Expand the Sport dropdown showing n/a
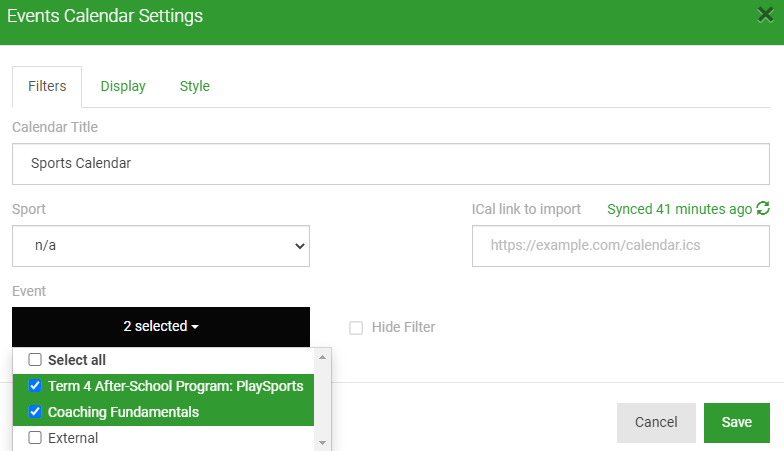This screenshot has width=784, height=451. [161, 246]
